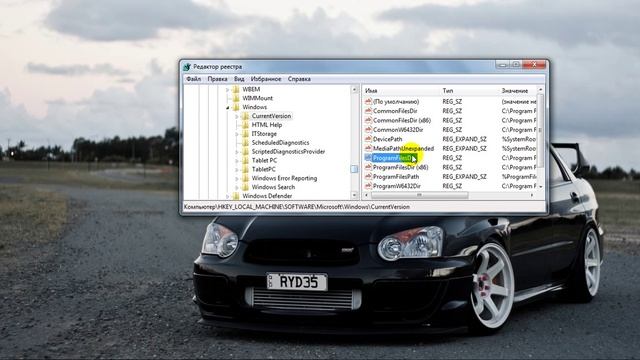Click REG_SZ type in the ProgramW6432Dir row

[452, 186]
